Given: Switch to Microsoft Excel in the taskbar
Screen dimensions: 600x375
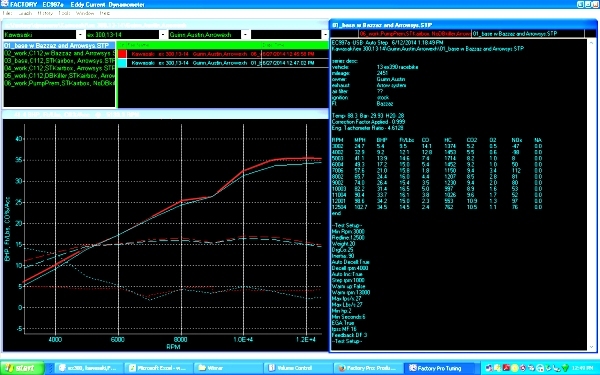Looking at the screenshot, I should click(x=158, y=368).
